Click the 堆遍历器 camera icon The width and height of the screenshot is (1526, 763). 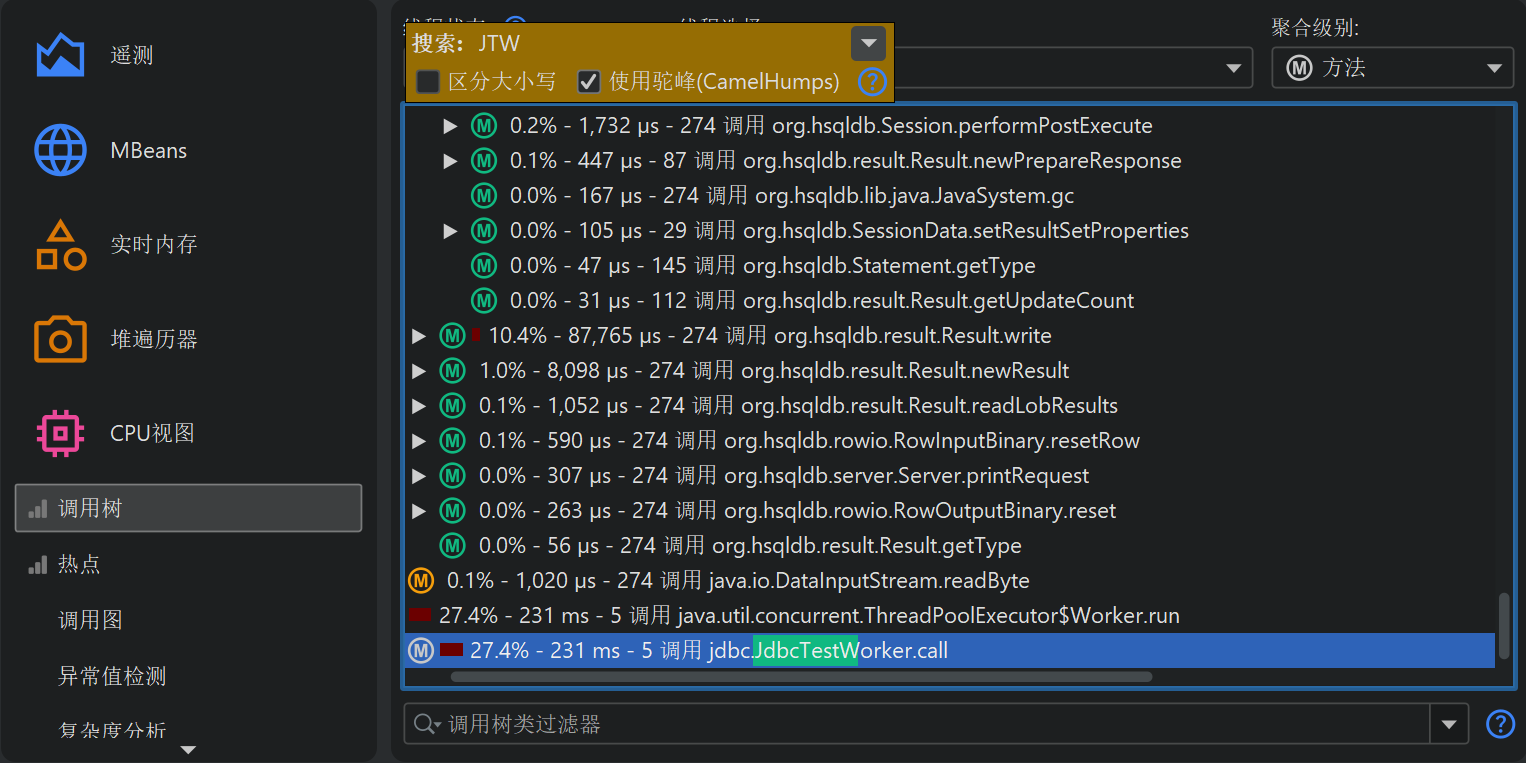[x=60, y=339]
